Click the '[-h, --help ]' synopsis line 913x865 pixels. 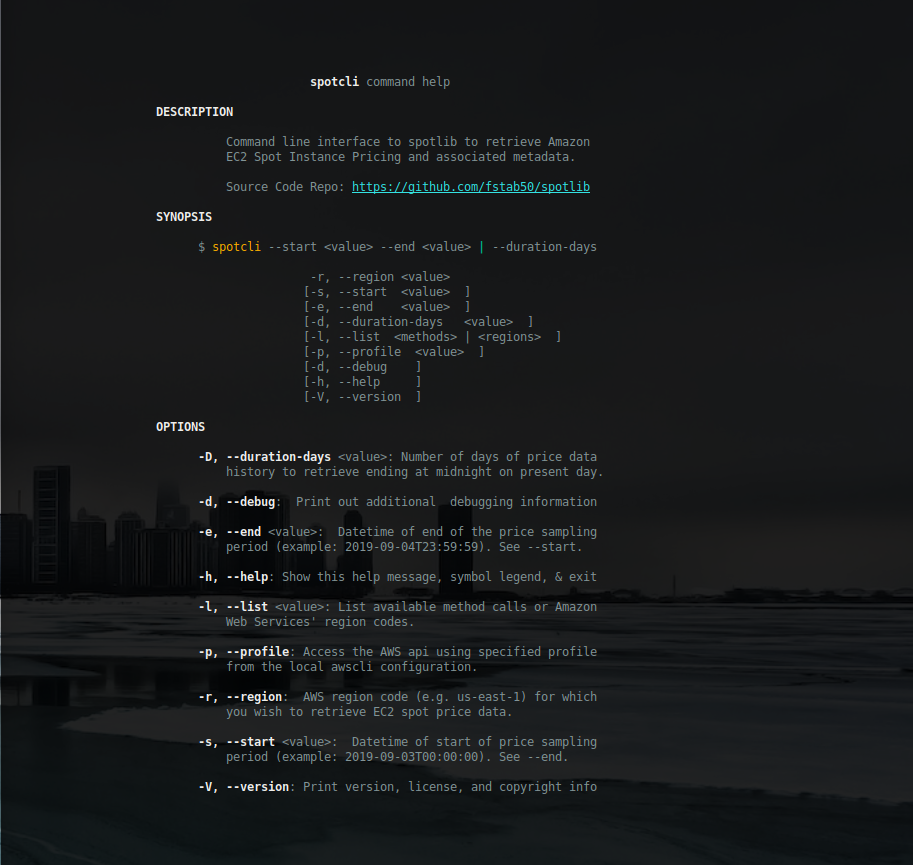point(362,382)
